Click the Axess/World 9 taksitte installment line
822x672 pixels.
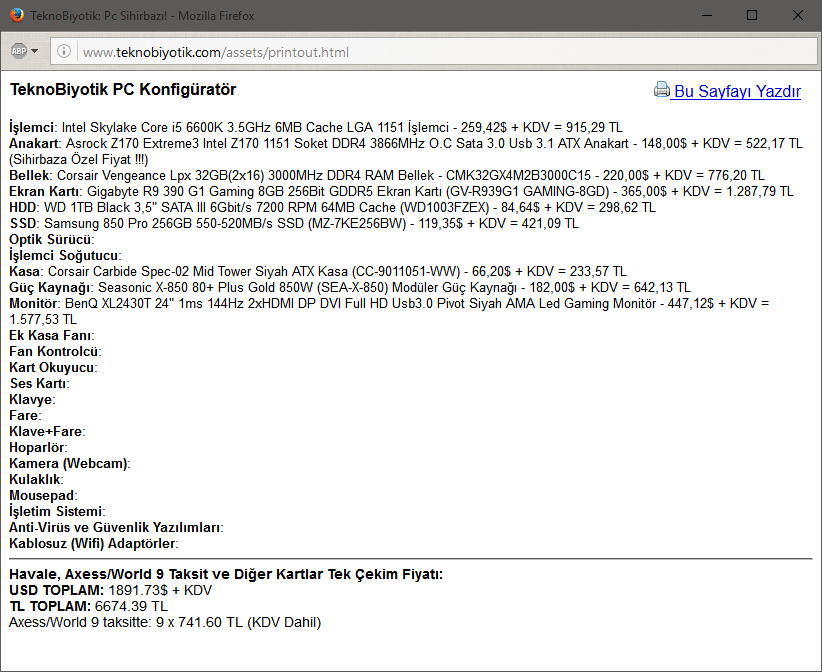click(165, 622)
